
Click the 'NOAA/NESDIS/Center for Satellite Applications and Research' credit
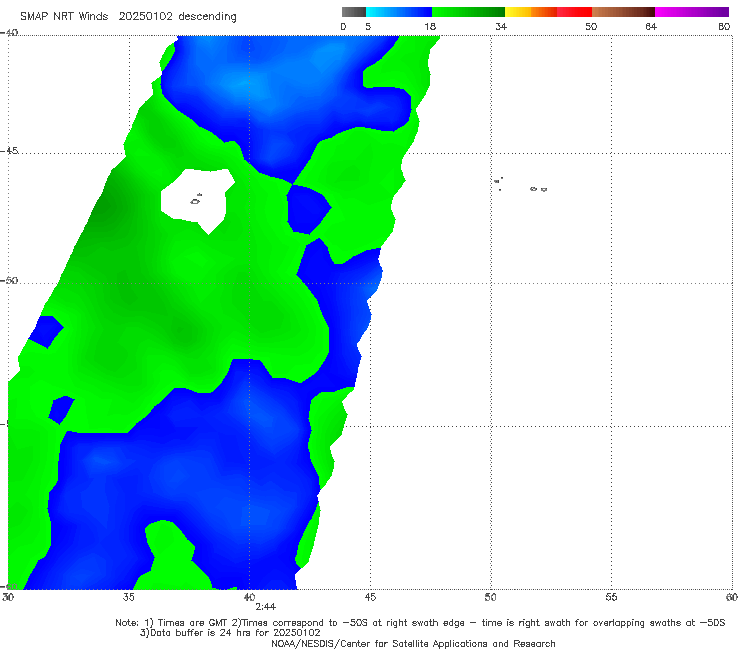pyautogui.click(x=413, y=643)
